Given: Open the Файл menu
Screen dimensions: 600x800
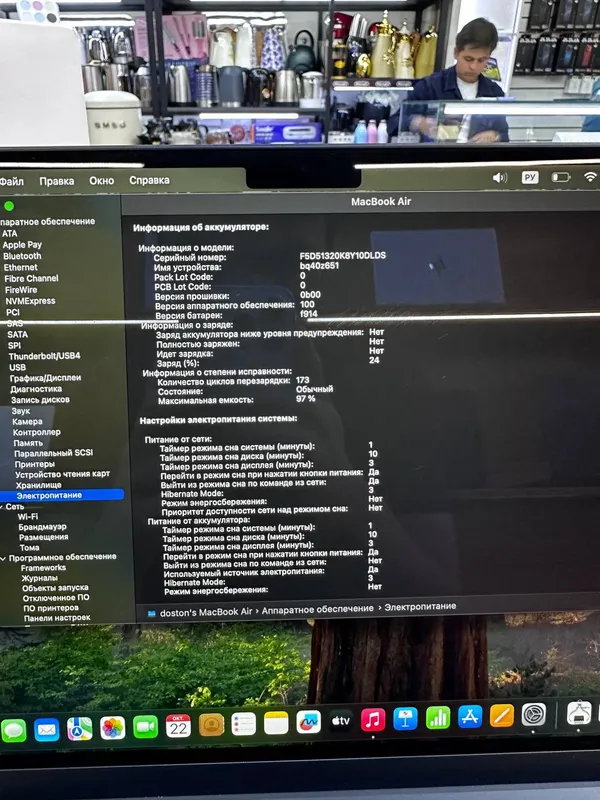Looking at the screenshot, I should tap(12, 181).
